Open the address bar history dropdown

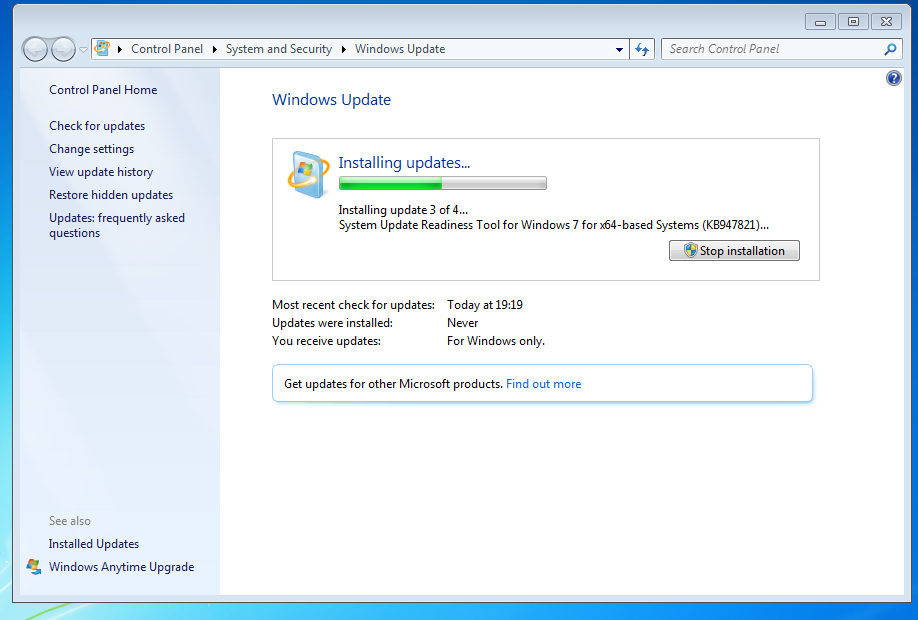619,50
